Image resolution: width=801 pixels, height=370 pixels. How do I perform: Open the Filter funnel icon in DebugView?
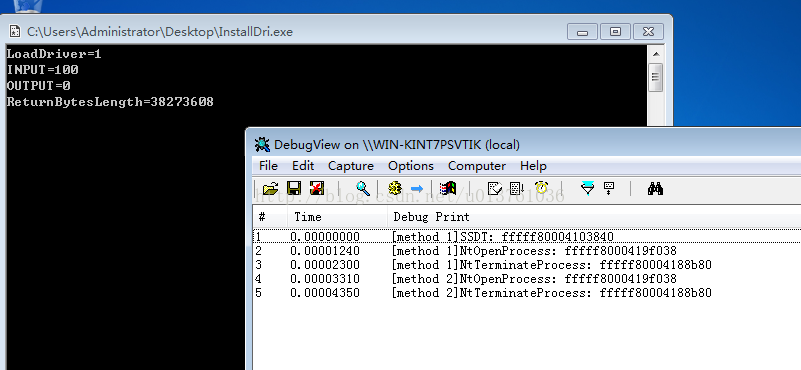coord(588,188)
